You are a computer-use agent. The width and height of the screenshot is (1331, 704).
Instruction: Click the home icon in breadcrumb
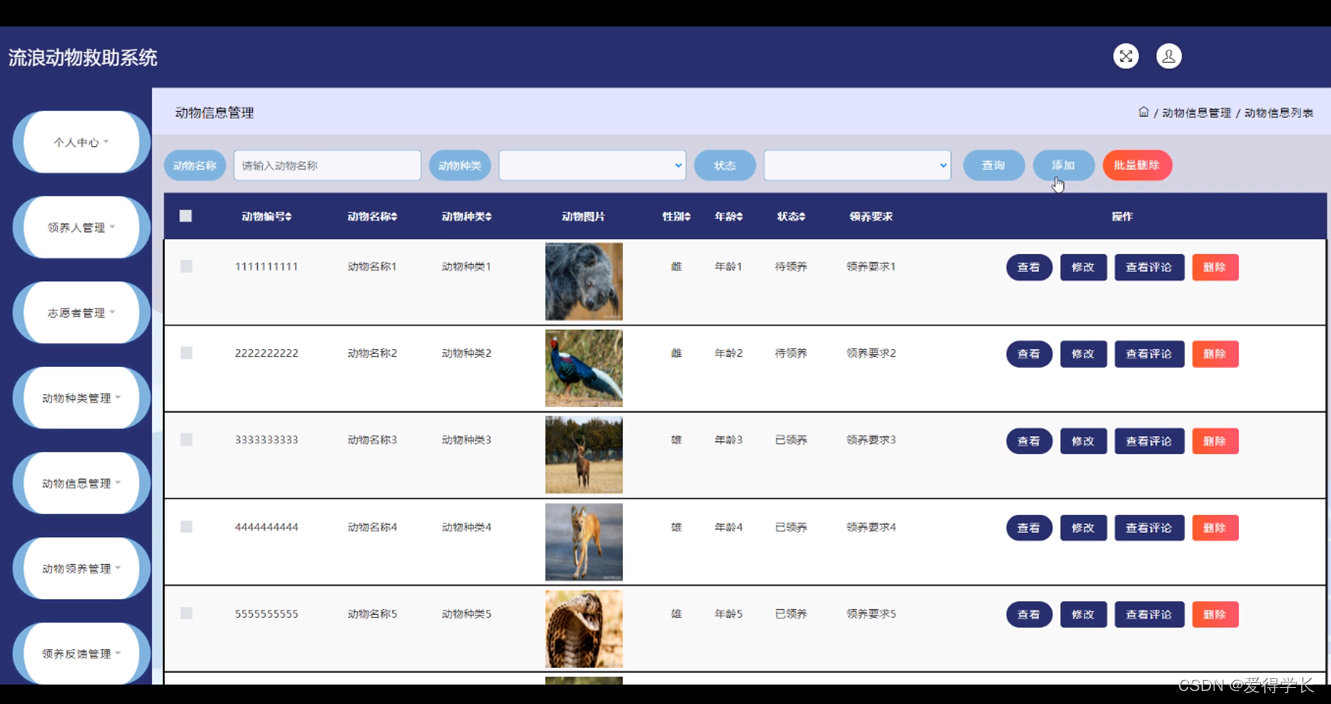[x=1143, y=112]
